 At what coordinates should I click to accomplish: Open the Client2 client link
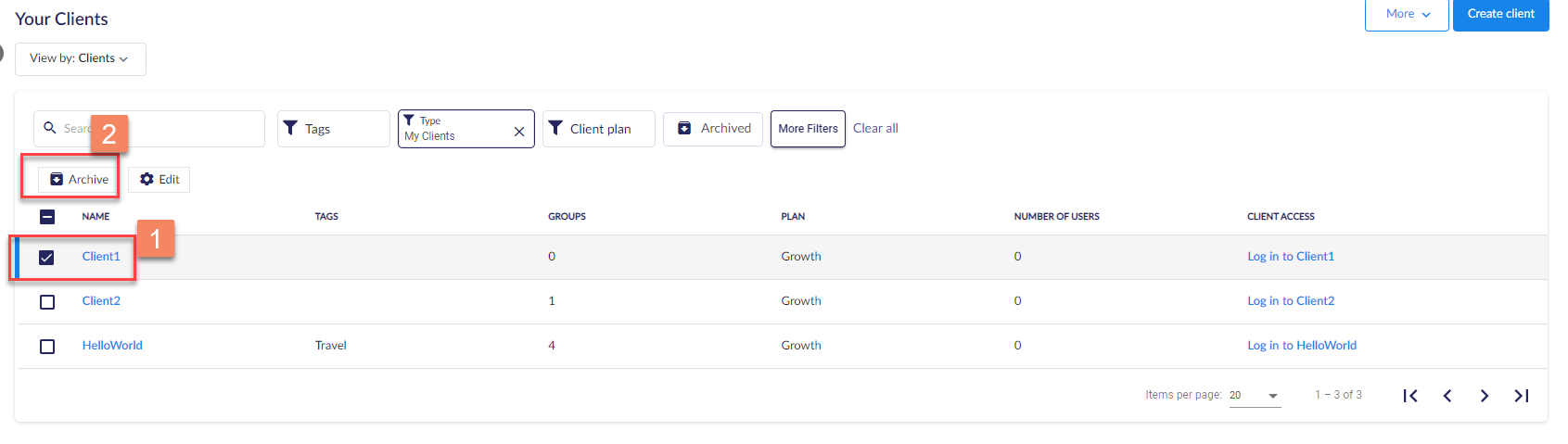click(101, 301)
